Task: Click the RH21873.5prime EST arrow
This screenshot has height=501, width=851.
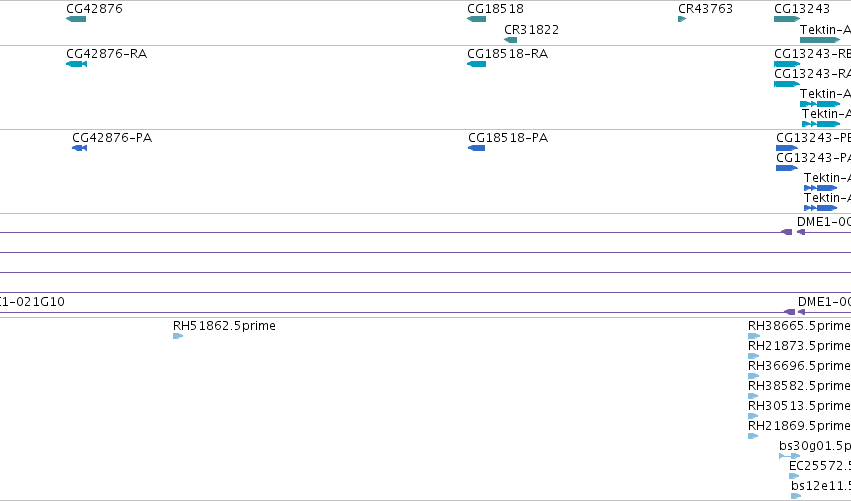Action: point(753,356)
